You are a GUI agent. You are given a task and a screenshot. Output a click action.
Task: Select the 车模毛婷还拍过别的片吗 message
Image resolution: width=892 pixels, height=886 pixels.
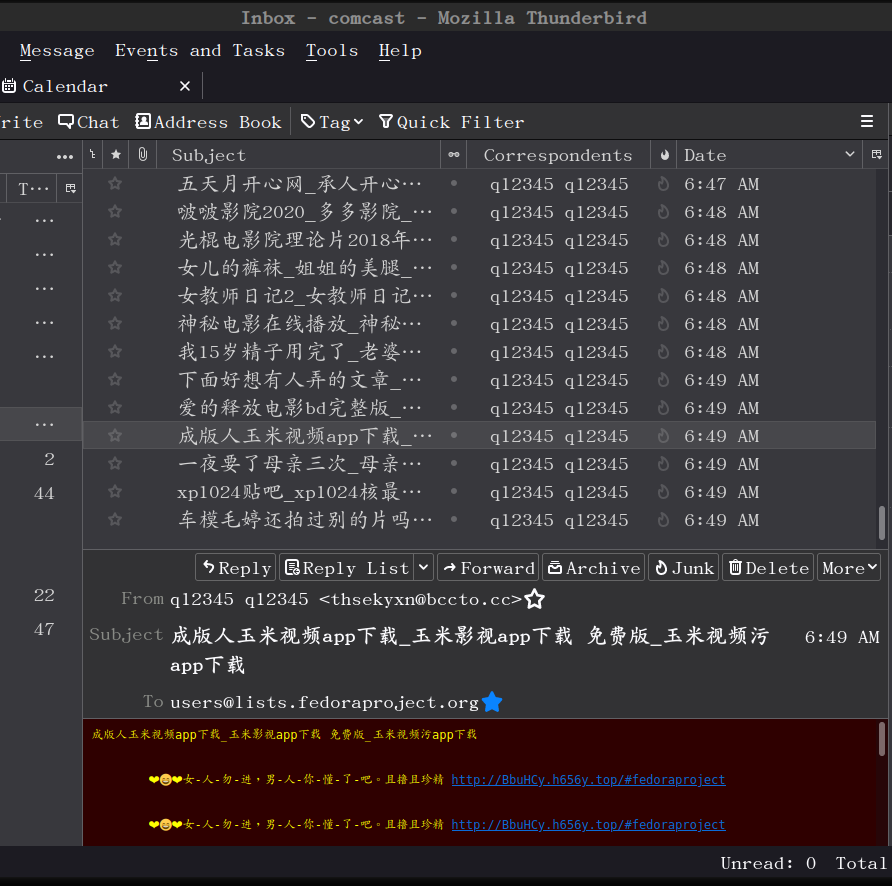(479, 520)
